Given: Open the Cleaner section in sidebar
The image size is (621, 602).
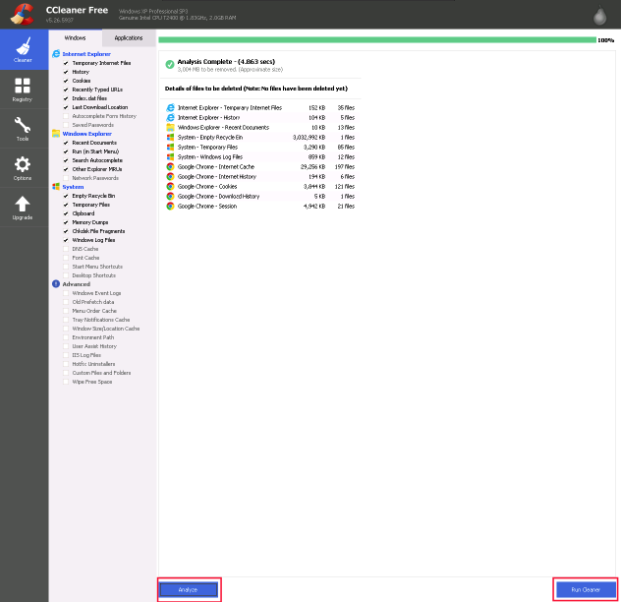Looking at the screenshot, I should [23, 50].
